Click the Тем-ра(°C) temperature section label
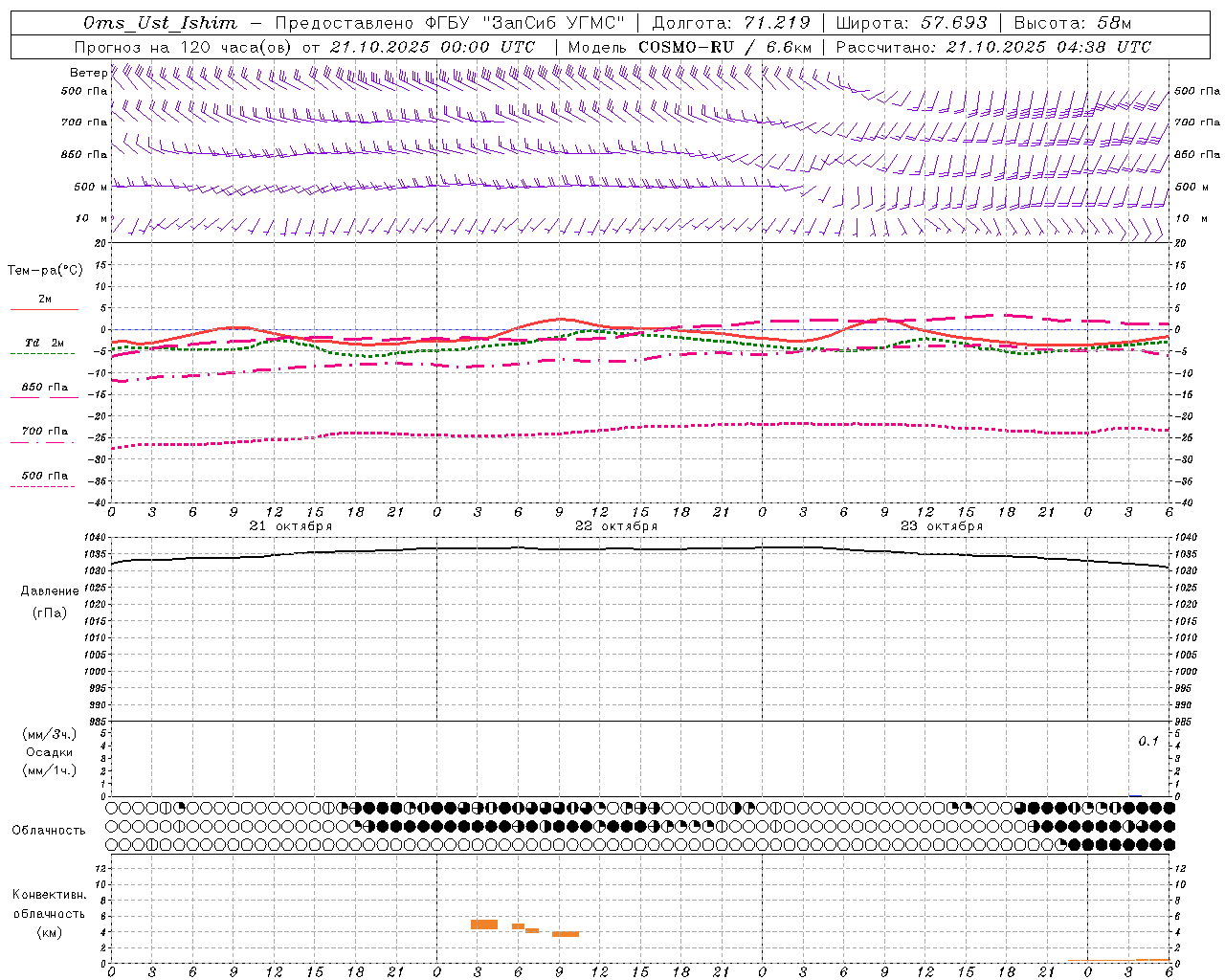The width and height of the screenshot is (1225, 980). [x=45, y=271]
